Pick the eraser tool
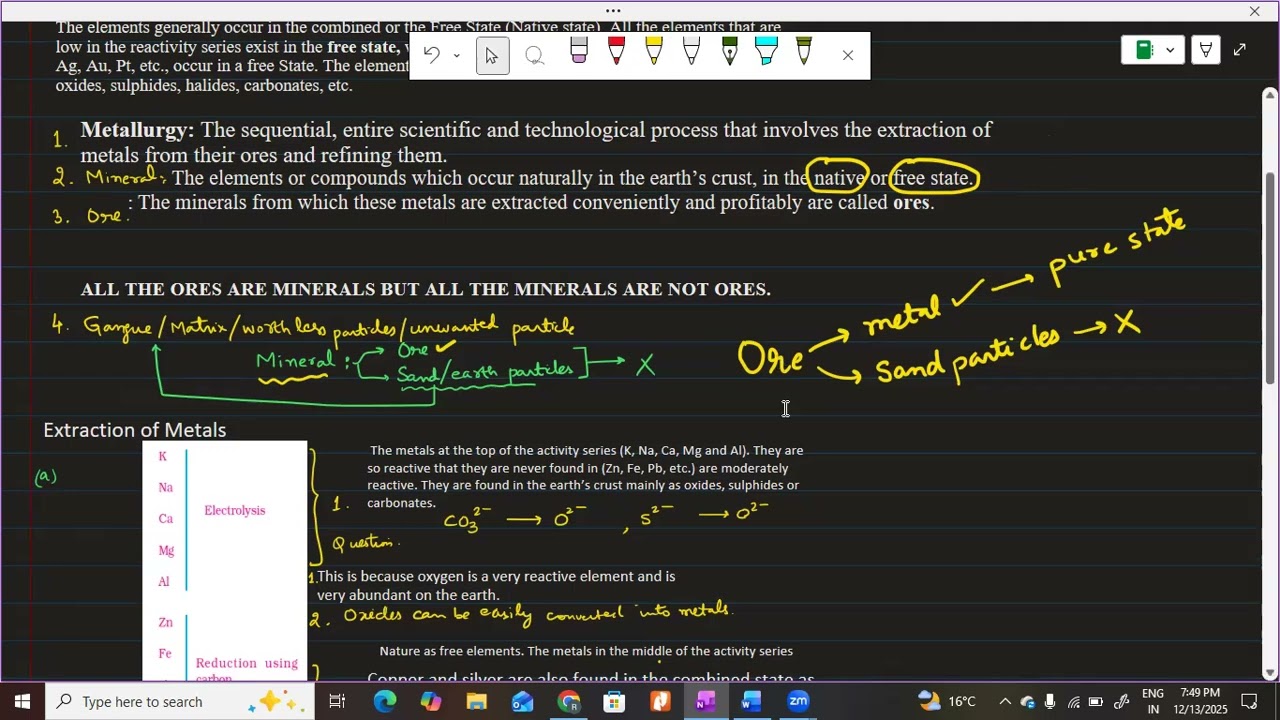This screenshot has width=1280, height=720. tap(579, 51)
